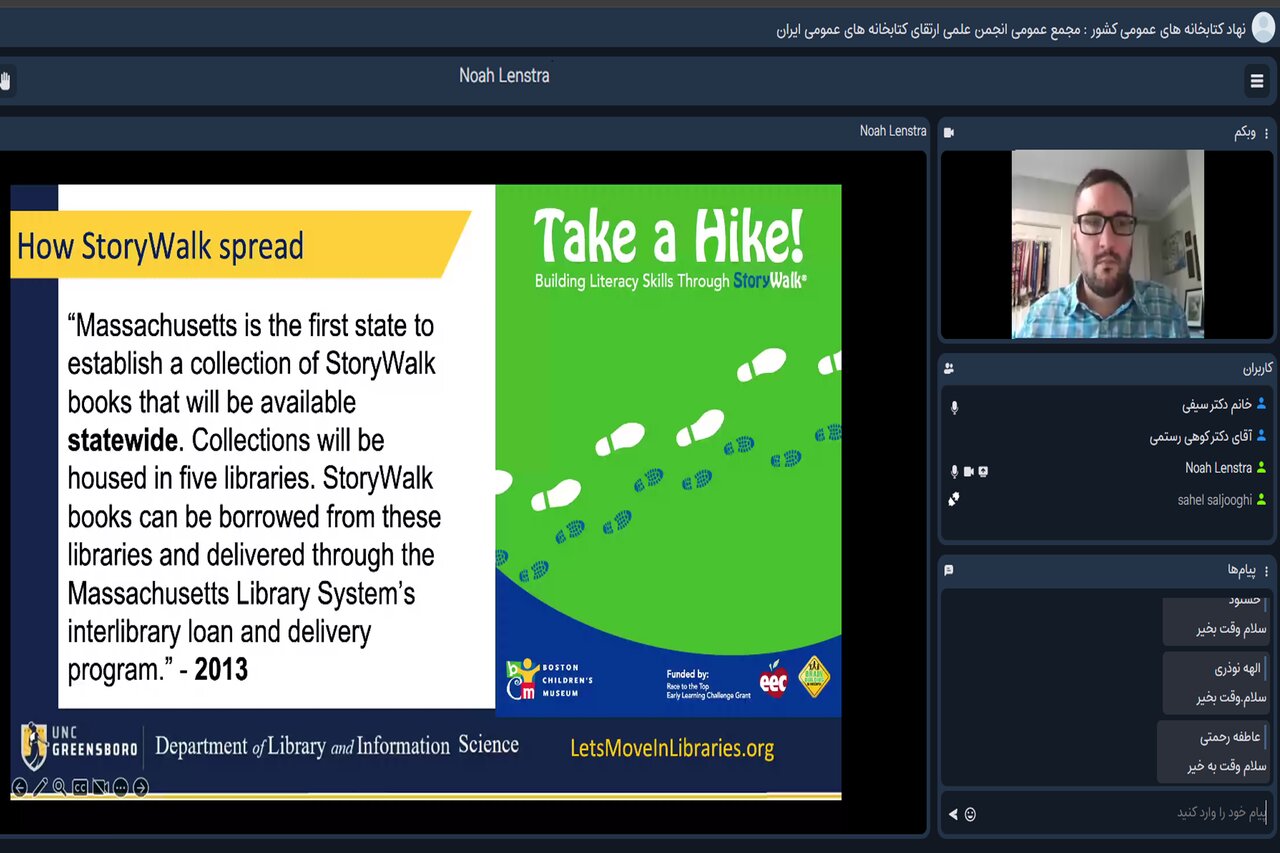Click the raise hand icon
Screen dimensions: 1280x853
coord(5,81)
